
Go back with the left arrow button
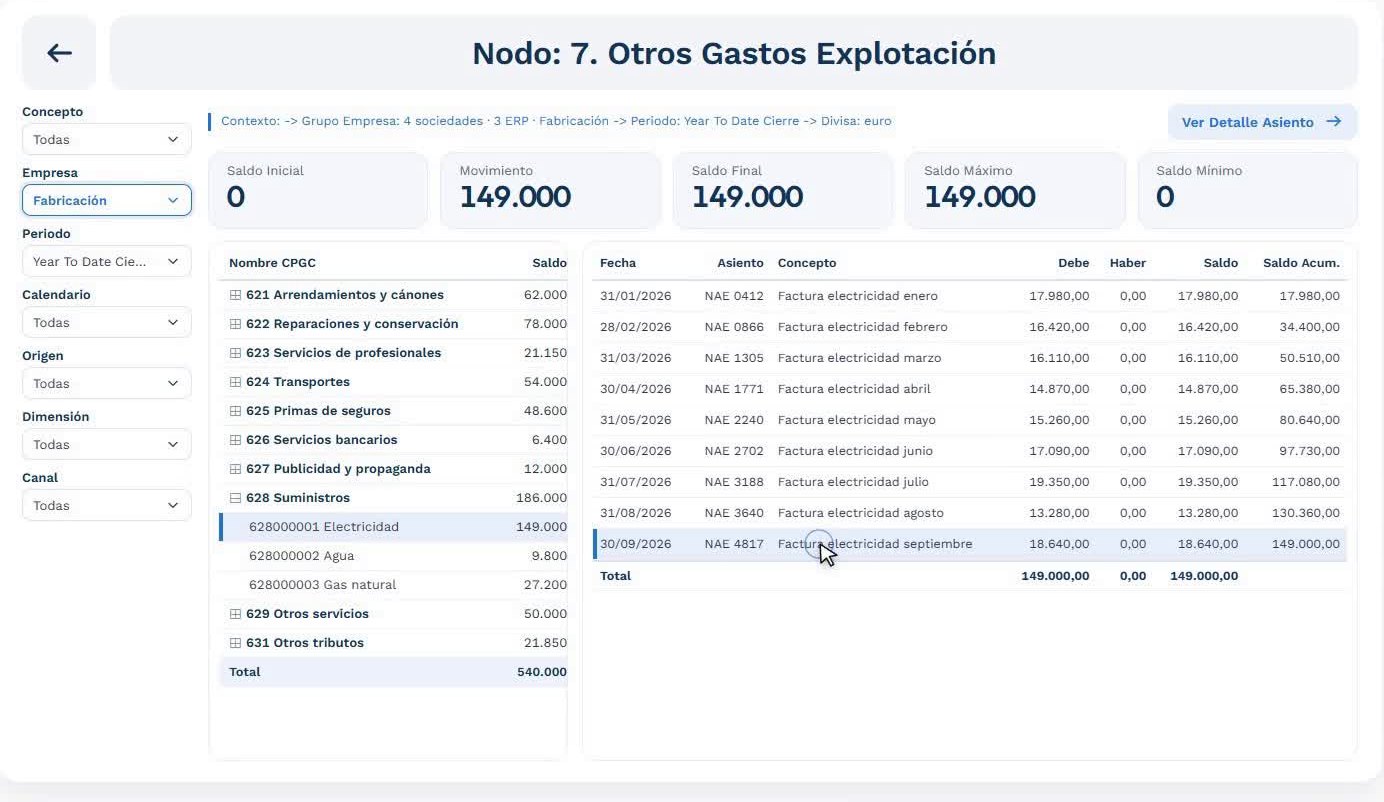[x=59, y=53]
